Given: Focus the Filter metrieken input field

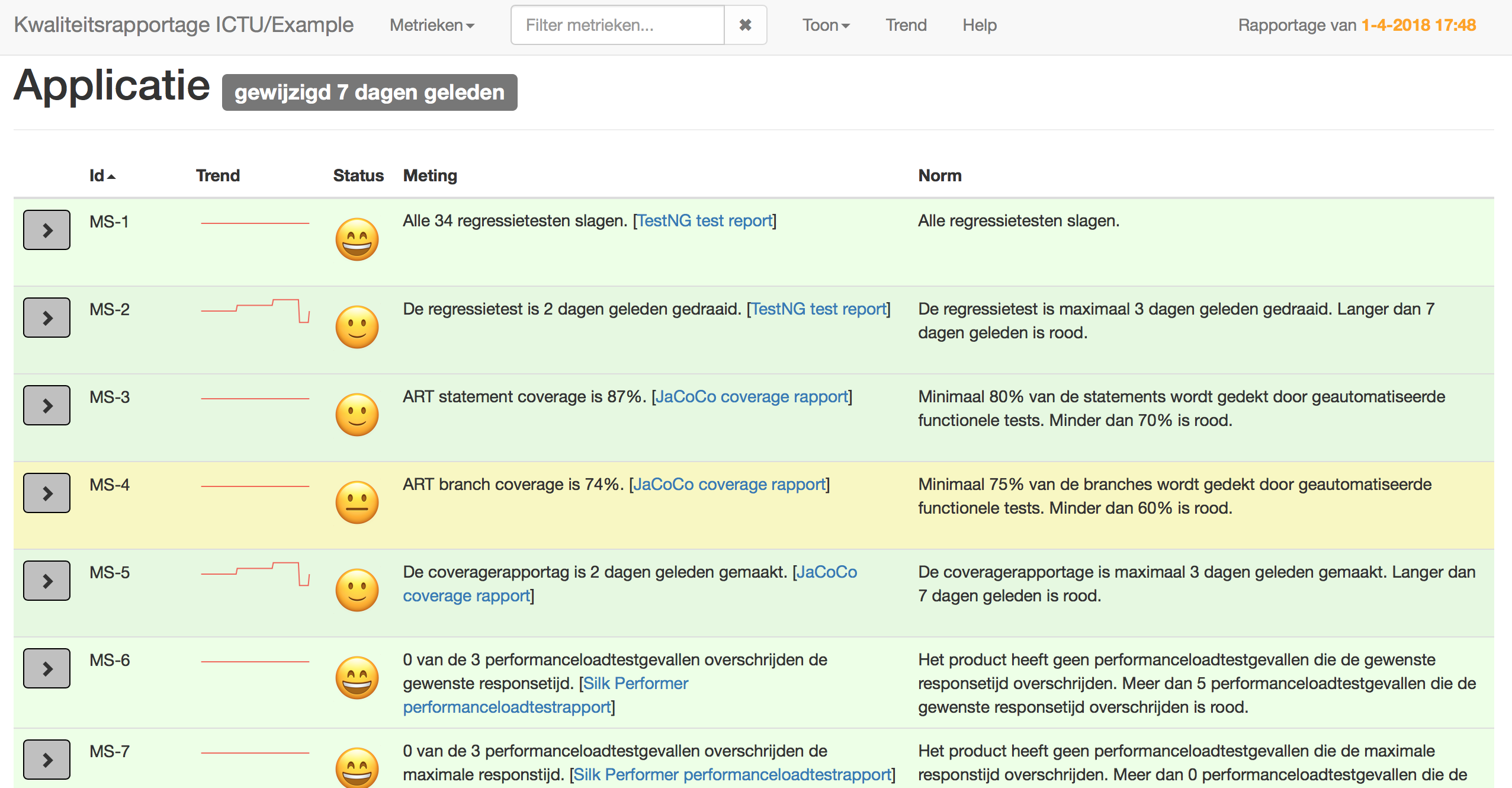Looking at the screenshot, I should (x=618, y=25).
